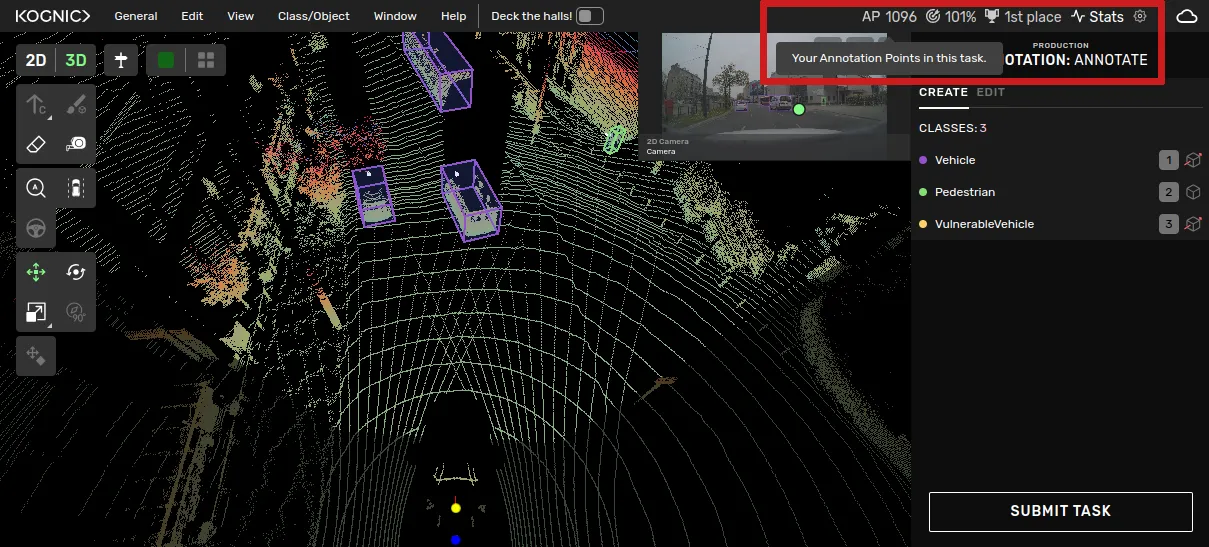Select the single green view layout
This screenshot has width=1209, height=547.
pyautogui.click(x=166, y=60)
